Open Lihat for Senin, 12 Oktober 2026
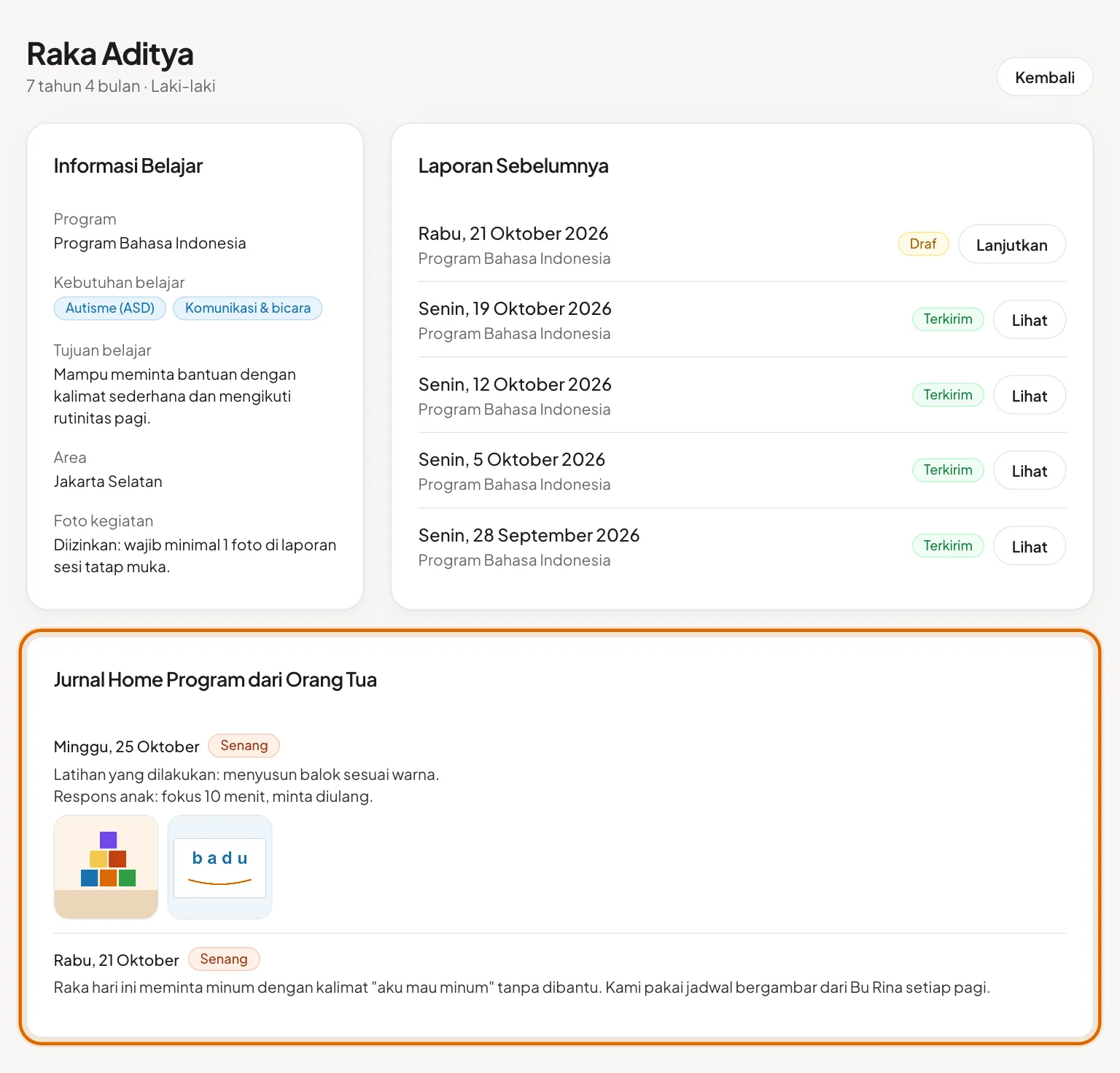Viewport: 1120px width, 1073px height. 1029,396
